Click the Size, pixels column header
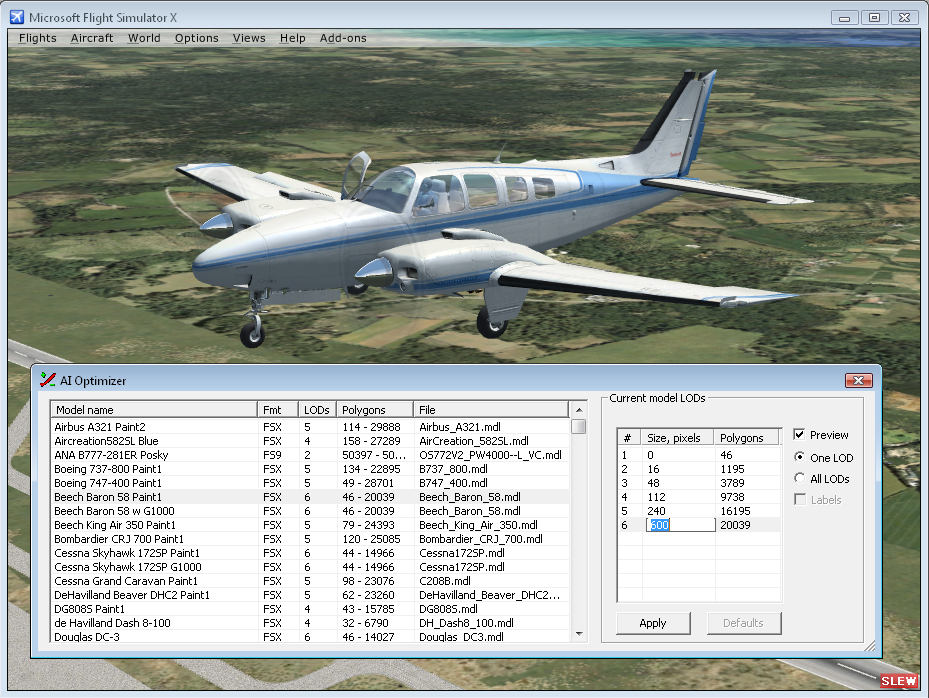The height and width of the screenshot is (698, 929). (678, 437)
